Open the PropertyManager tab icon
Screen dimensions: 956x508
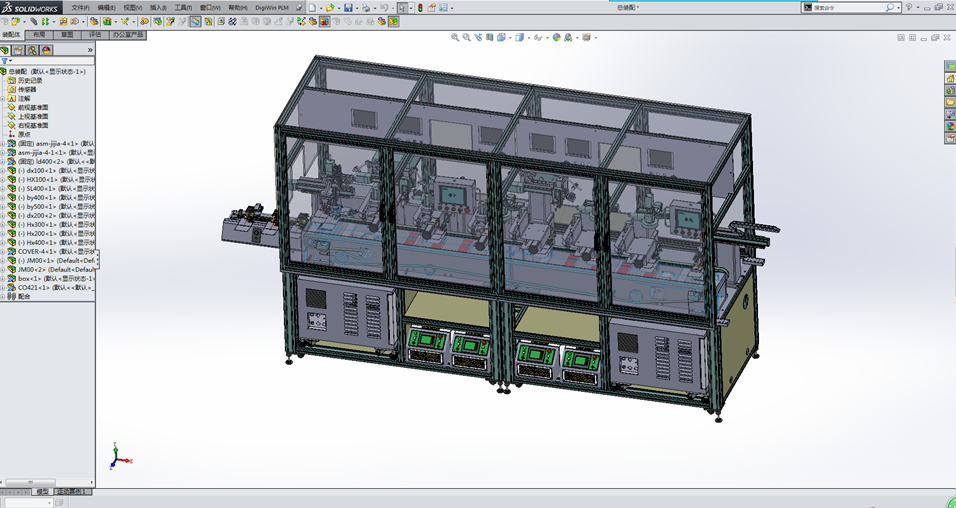pyautogui.click(x=18, y=50)
